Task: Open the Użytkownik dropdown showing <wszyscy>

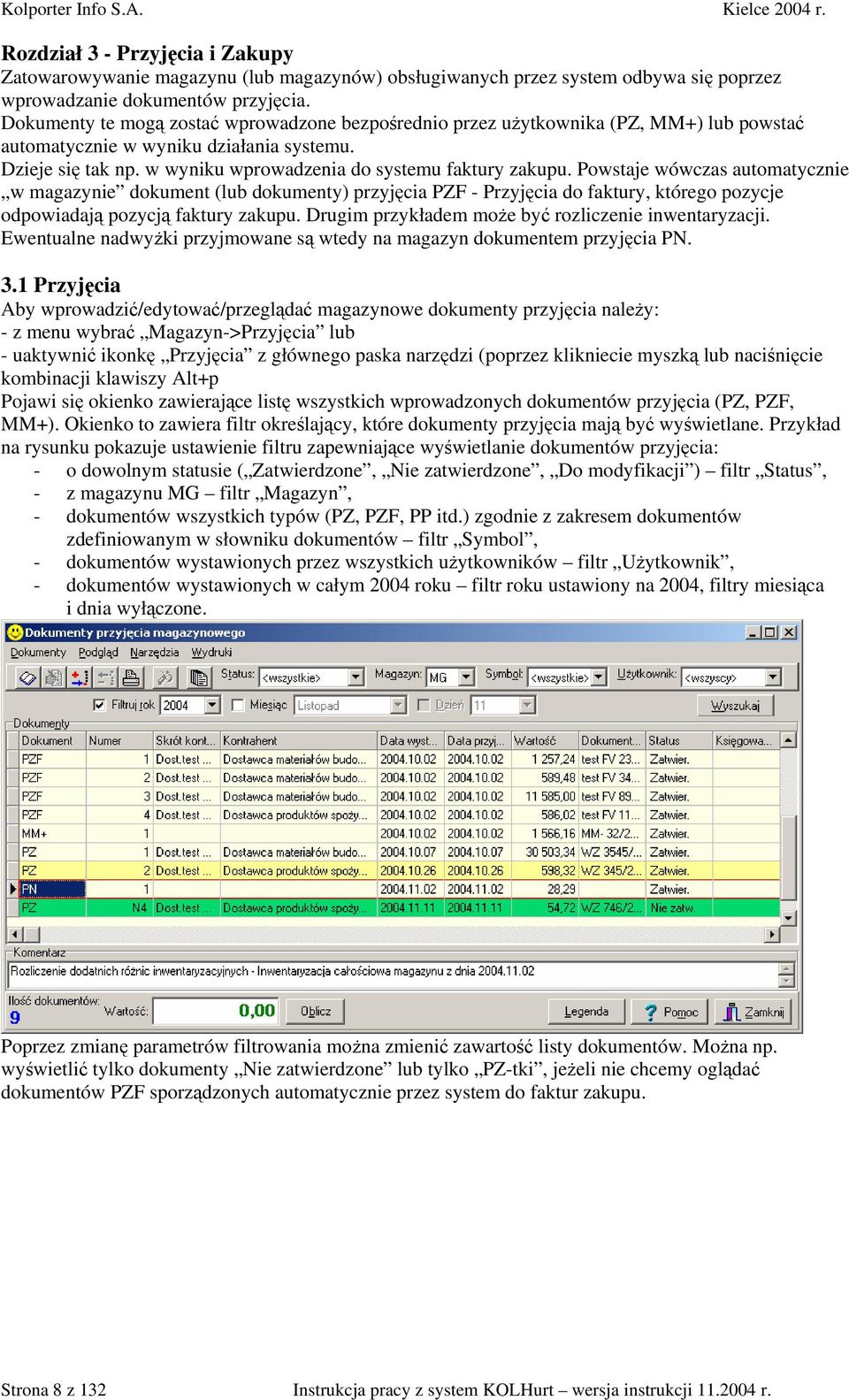Action: click(x=773, y=677)
